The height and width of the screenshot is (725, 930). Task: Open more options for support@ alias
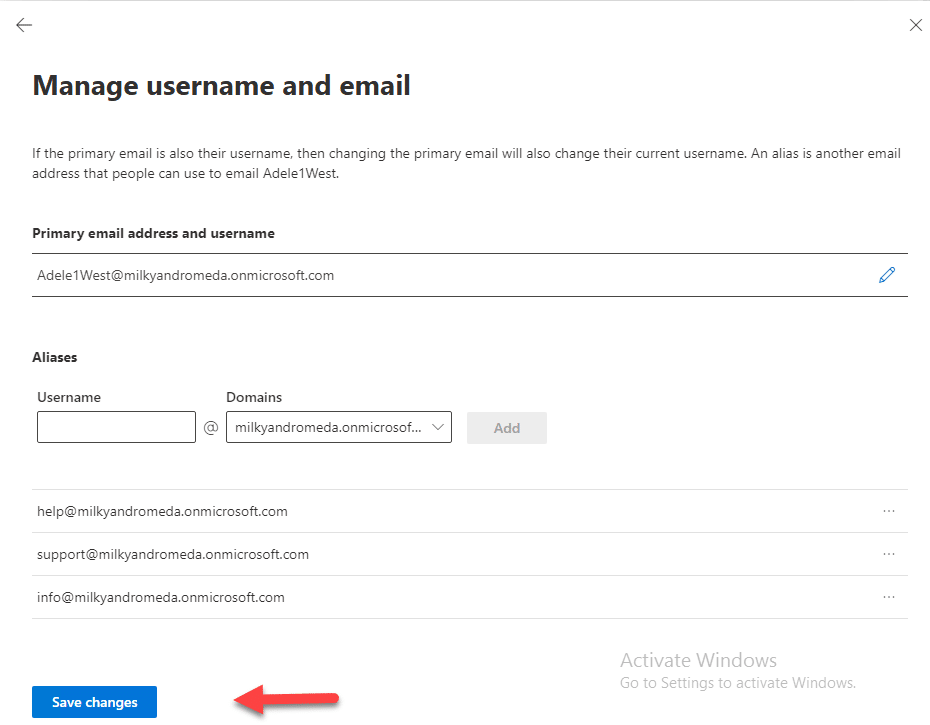click(888, 554)
